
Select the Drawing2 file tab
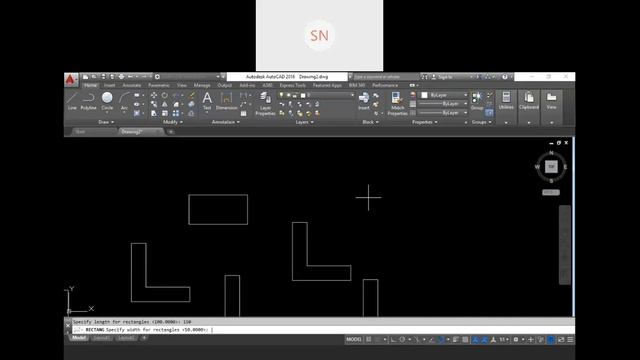(141, 132)
